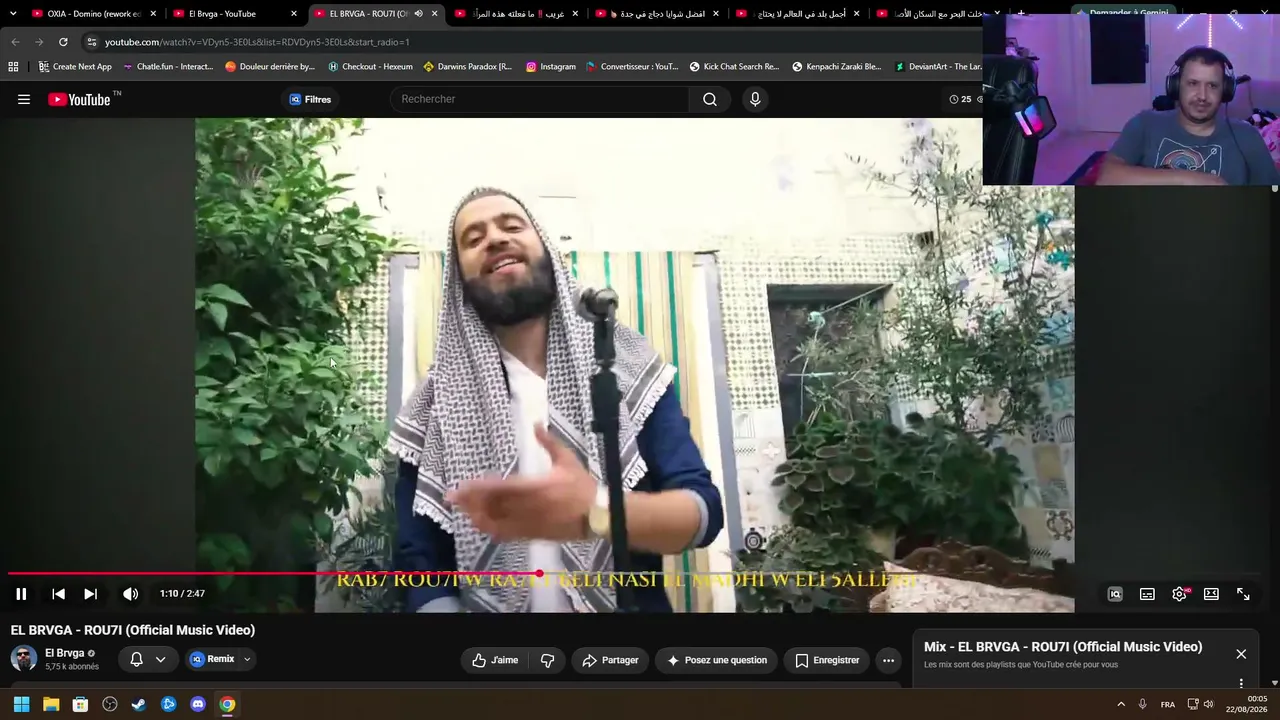Open the Filtres button
Viewport: 1280px width, 720px height.
click(x=310, y=99)
